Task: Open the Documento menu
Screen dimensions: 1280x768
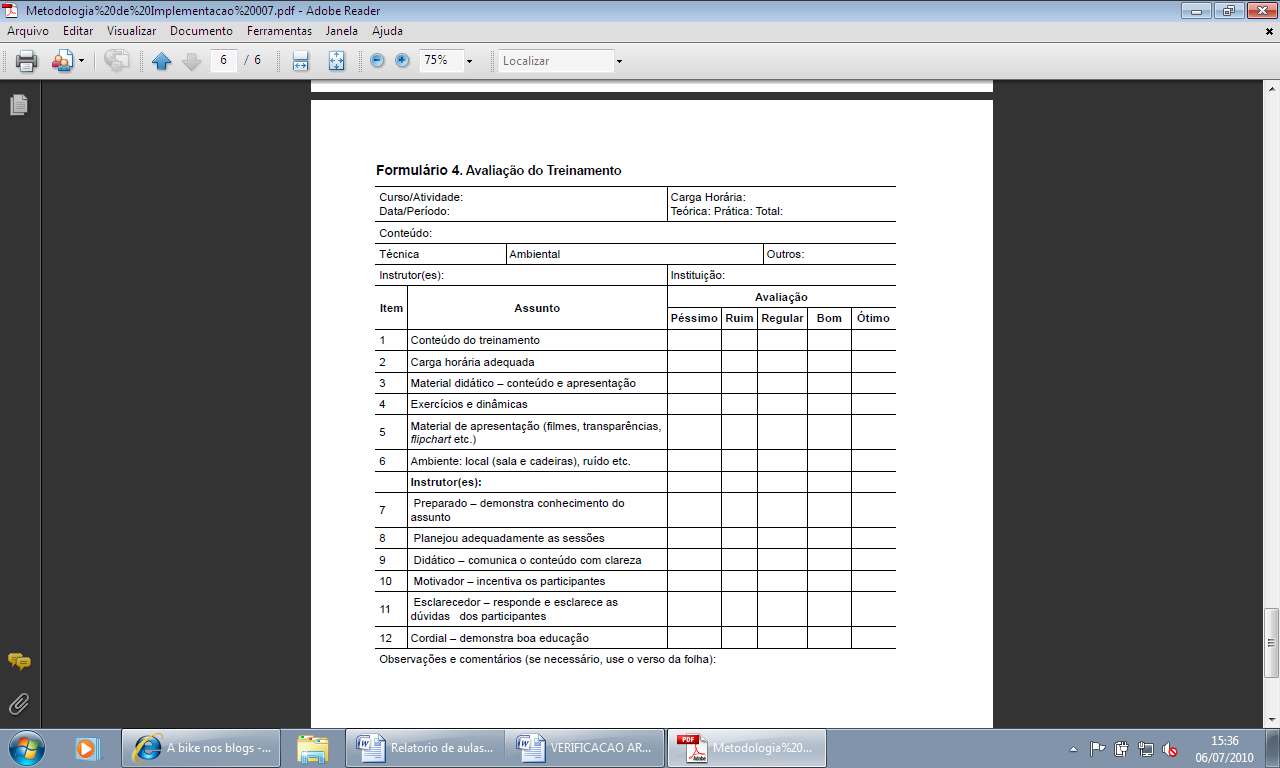Action: pyautogui.click(x=201, y=31)
